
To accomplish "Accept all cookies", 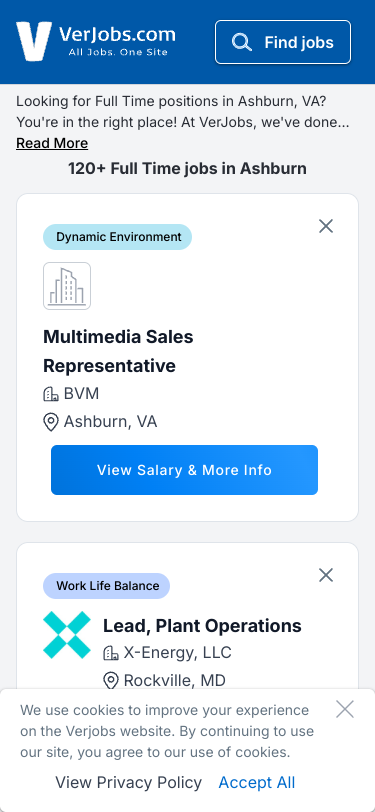I will tap(257, 782).
